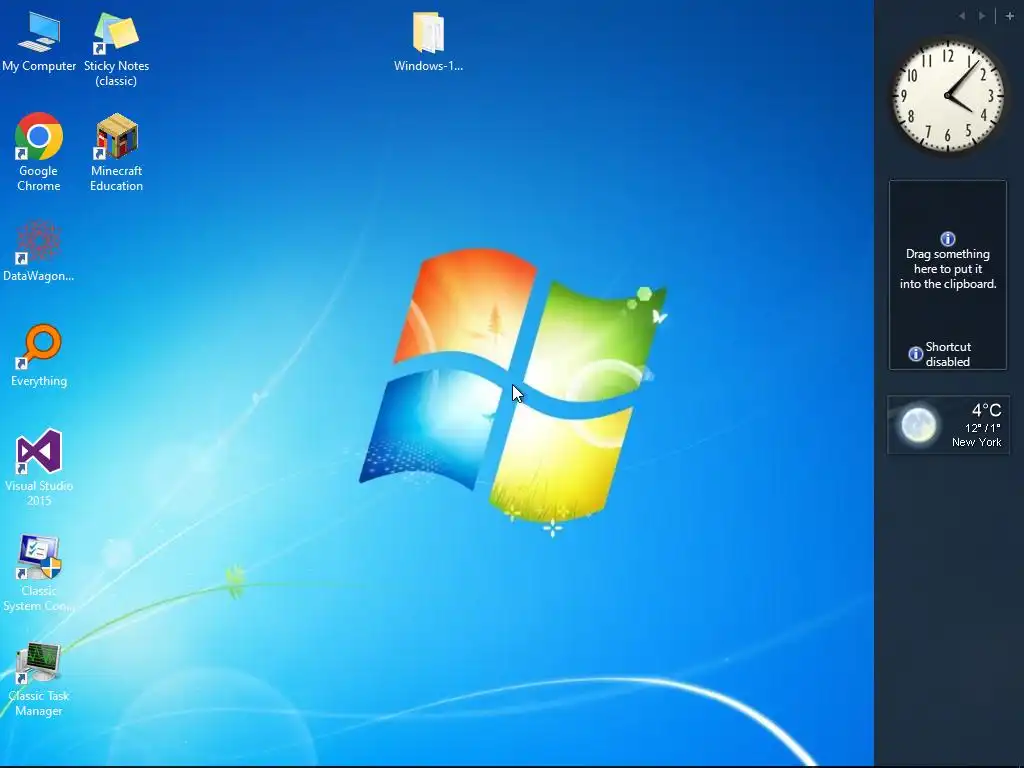
Task: Launch Visual Studio 2015 shortcut
Action: click(39, 468)
